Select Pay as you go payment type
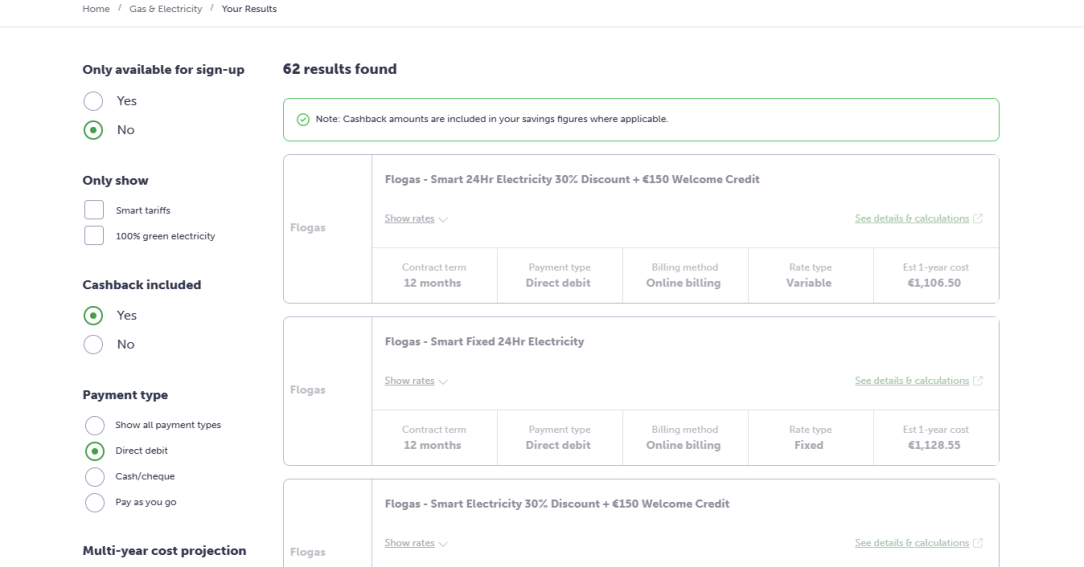Image resolution: width=1084 pixels, height=567 pixels. coord(94,502)
